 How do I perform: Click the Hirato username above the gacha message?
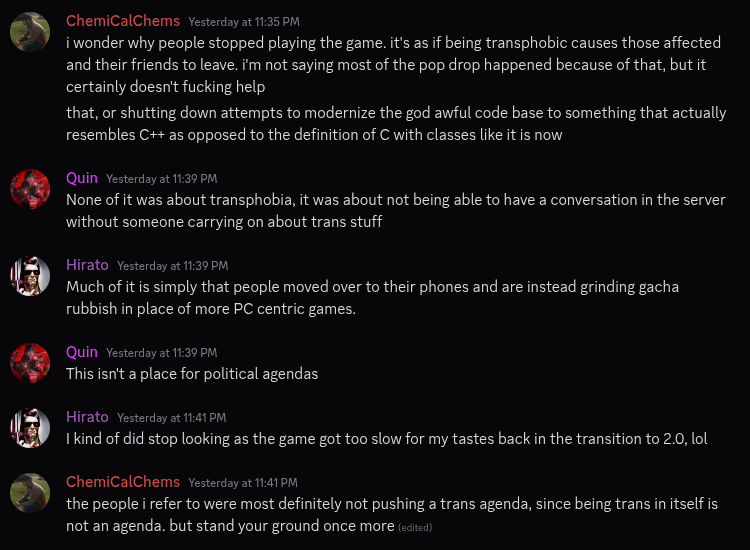[x=87, y=264]
